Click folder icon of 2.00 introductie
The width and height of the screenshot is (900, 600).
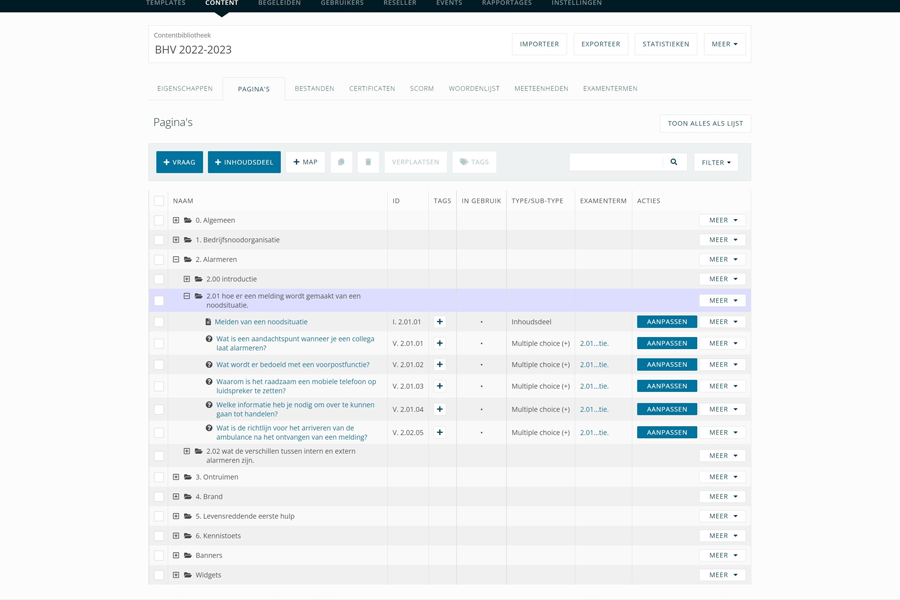coord(199,279)
